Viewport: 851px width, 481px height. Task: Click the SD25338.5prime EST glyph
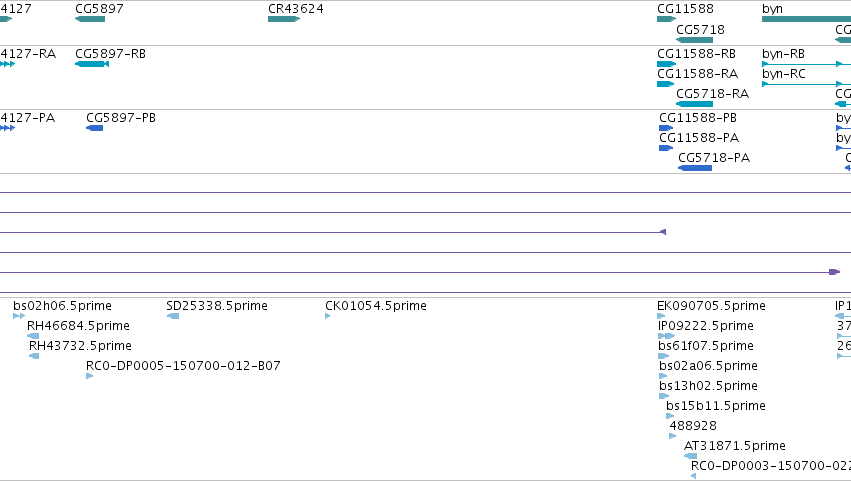[173, 316]
